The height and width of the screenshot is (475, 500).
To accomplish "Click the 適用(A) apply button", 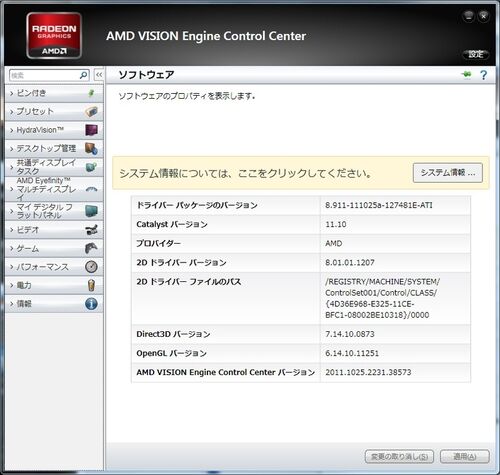I will pos(465,456).
